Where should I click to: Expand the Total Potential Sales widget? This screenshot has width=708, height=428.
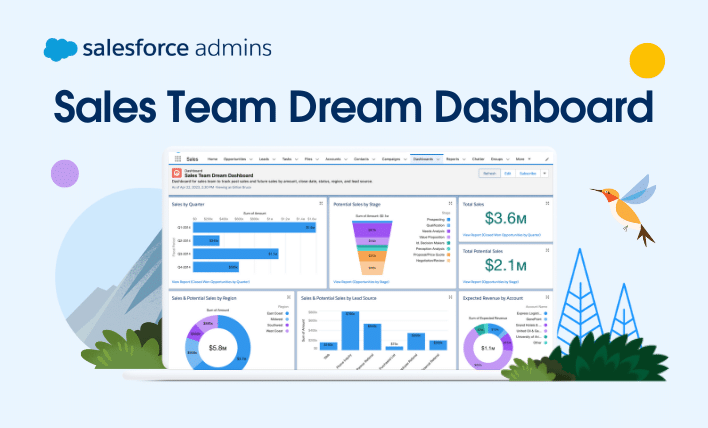(x=547, y=250)
